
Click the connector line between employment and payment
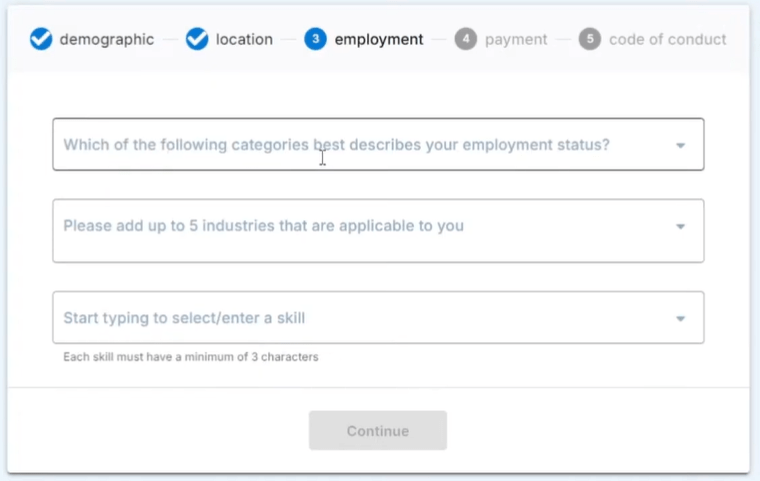(438, 40)
